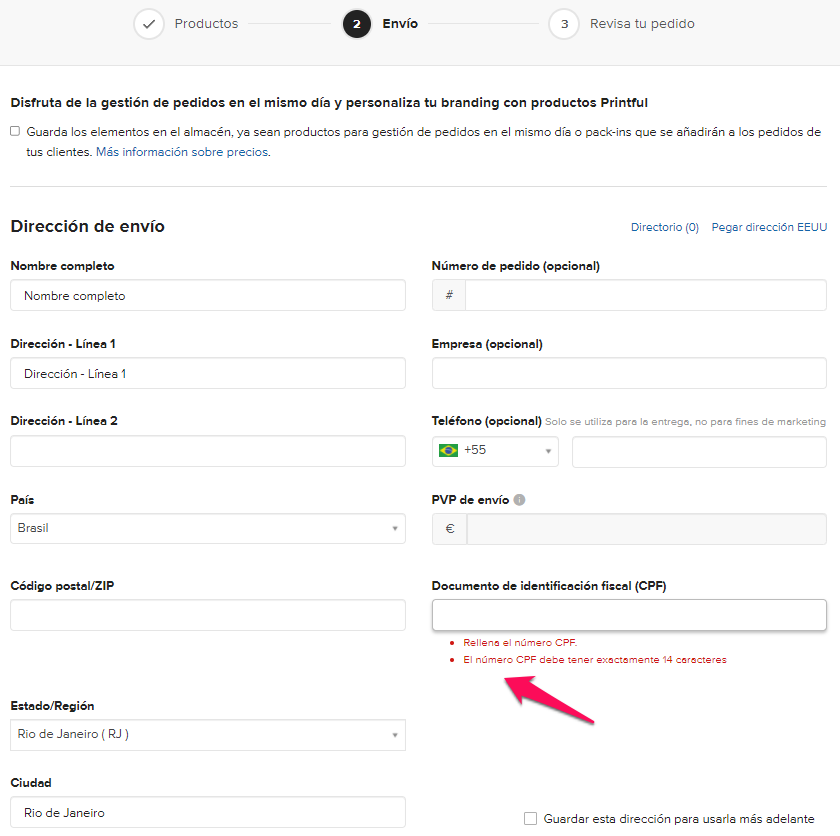The height and width of the screenshot is (836, 840).
Task: Open the +55 phone country code dropdown
Action: point(496,451)
